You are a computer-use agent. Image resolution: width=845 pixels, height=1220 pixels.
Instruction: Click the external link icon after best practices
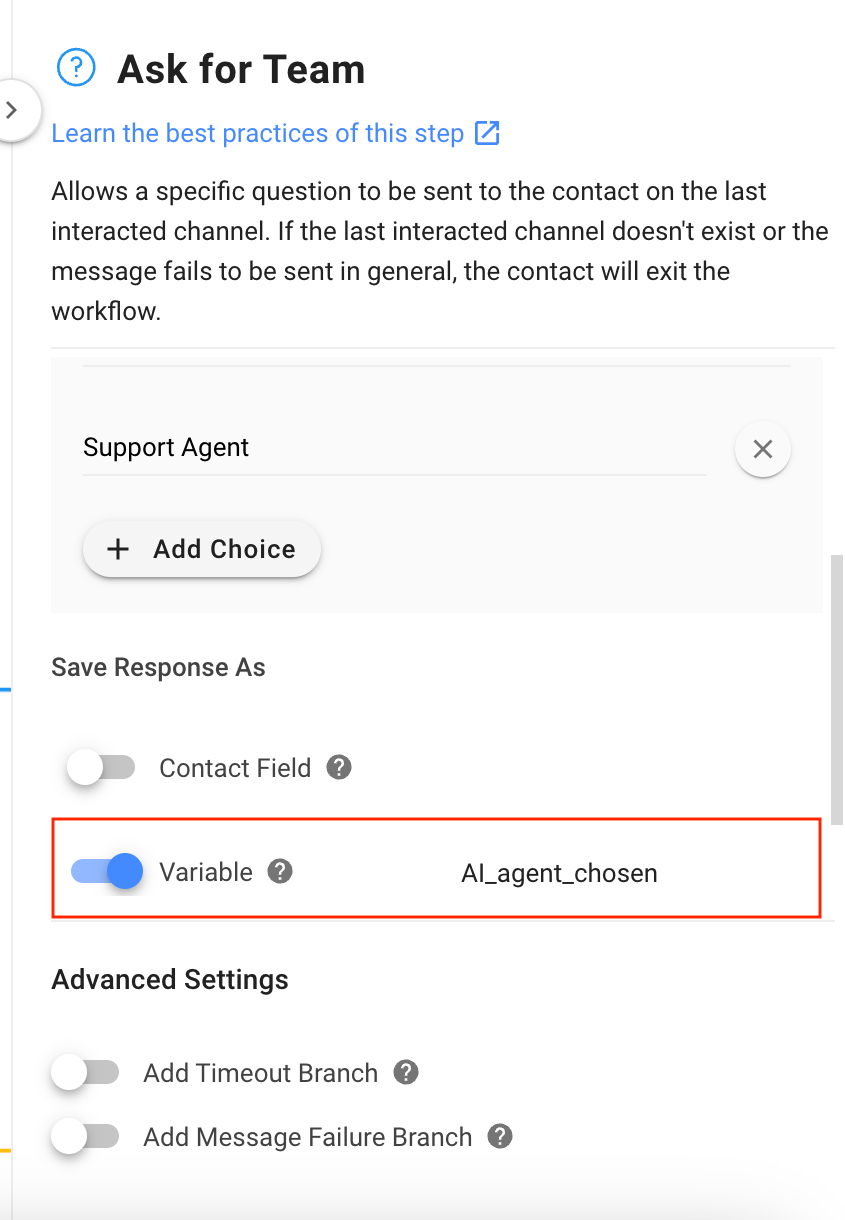pos(487,133)
